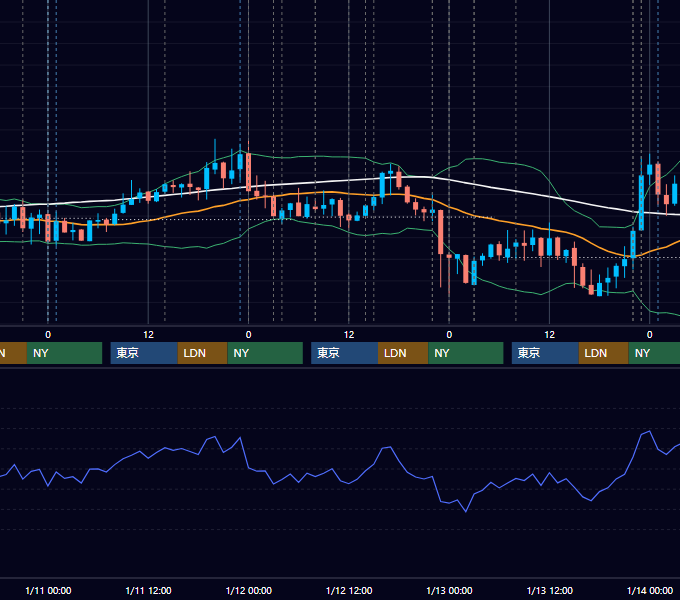Select the LDN session block on 1/11

[203, 353]
